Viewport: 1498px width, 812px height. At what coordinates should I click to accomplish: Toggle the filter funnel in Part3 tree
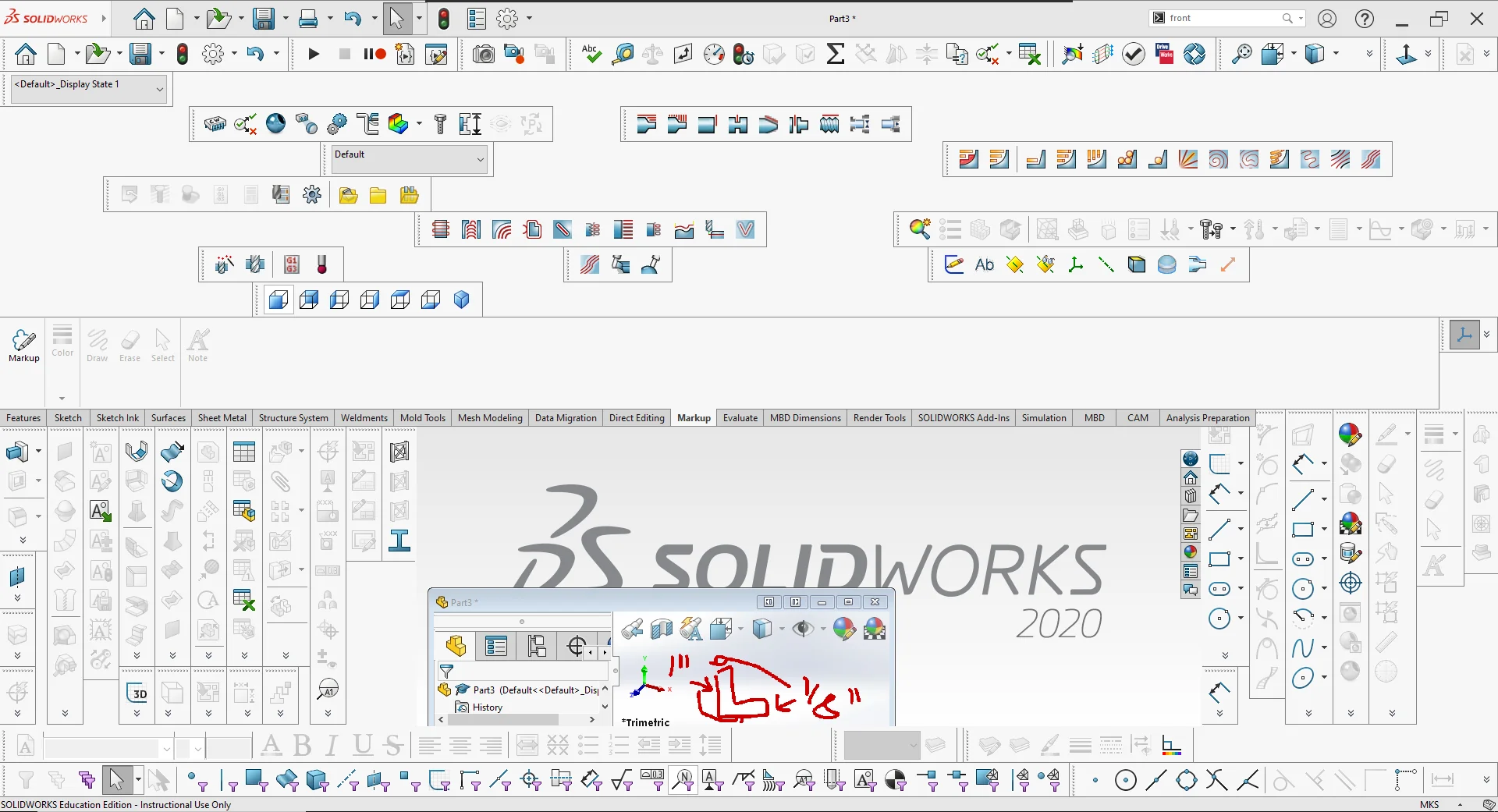point(446,672)
